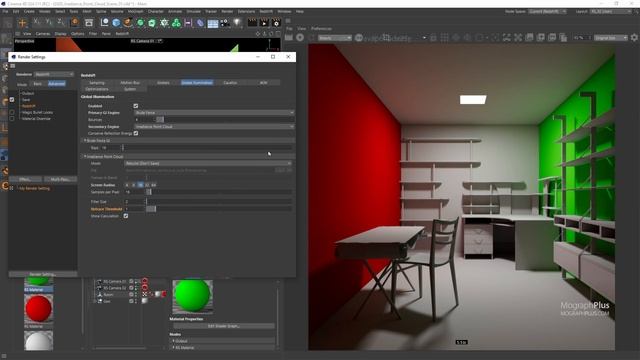This screenshot has height=360, width=640.
Task: Click the Render View clapperboard icon
Action: click(252, 23)
